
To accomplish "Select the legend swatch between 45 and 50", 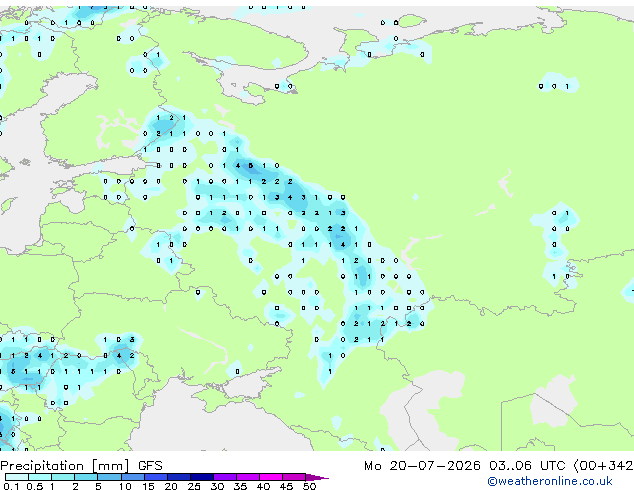I will pyautogui.click(x=294, y=477).
